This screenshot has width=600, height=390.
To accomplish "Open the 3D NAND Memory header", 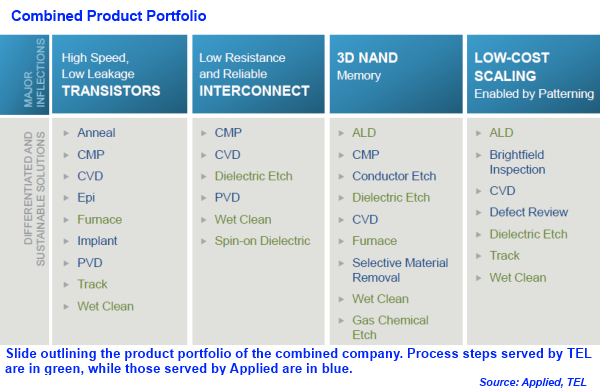I will (x=396, y=74).
